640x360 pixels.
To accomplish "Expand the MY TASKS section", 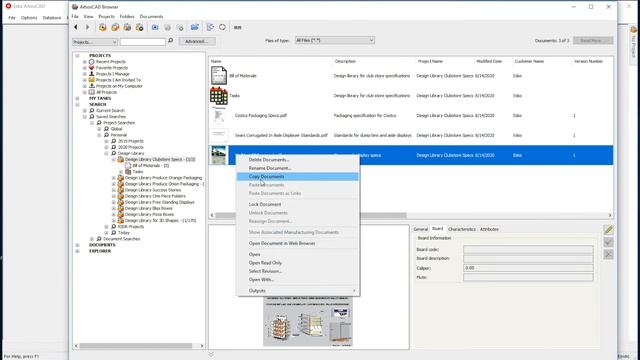I will coord(77,98).
